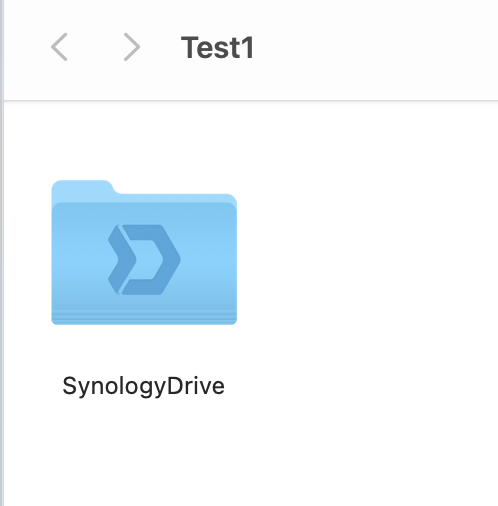Go back with the left chevron arrow
Screen dimensions: 498x506
59,47
